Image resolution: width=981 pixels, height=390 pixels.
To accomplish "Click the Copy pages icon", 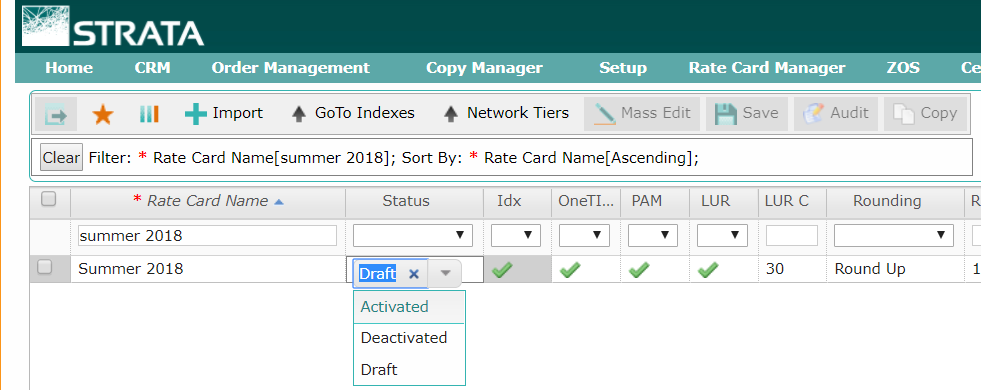I will point(903,115).
